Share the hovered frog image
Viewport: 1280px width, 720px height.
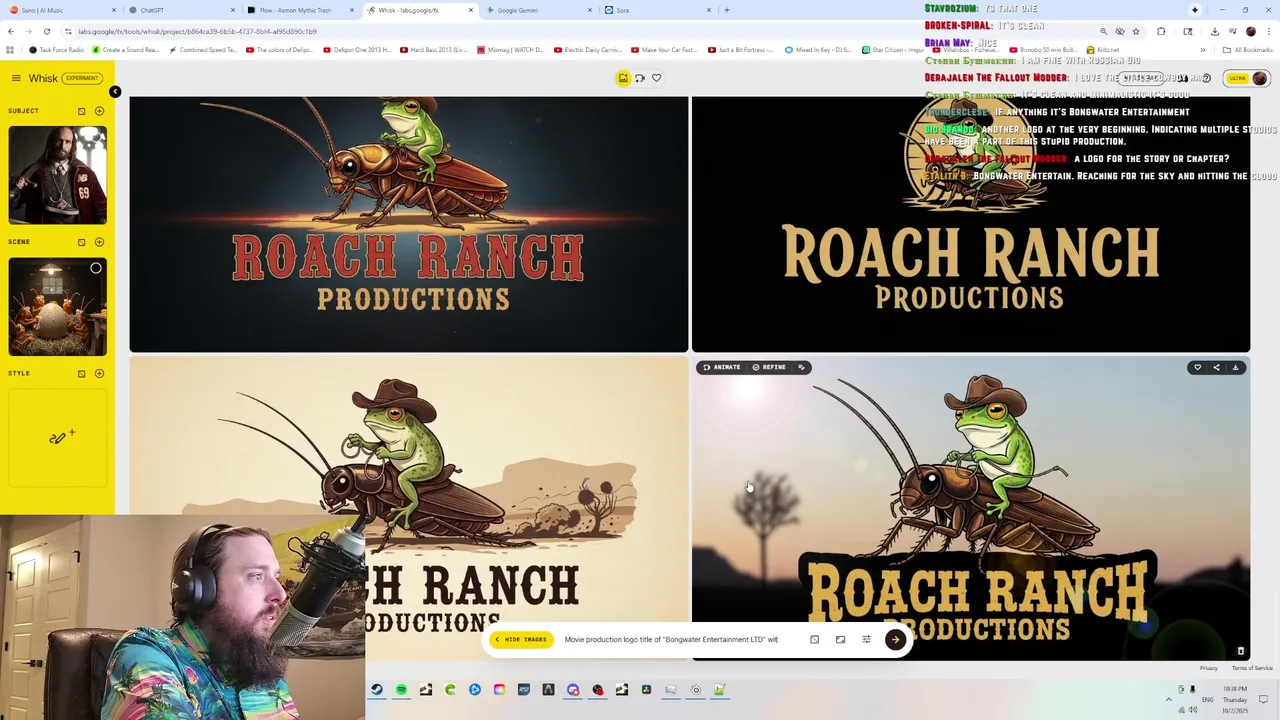(1216, 368)
